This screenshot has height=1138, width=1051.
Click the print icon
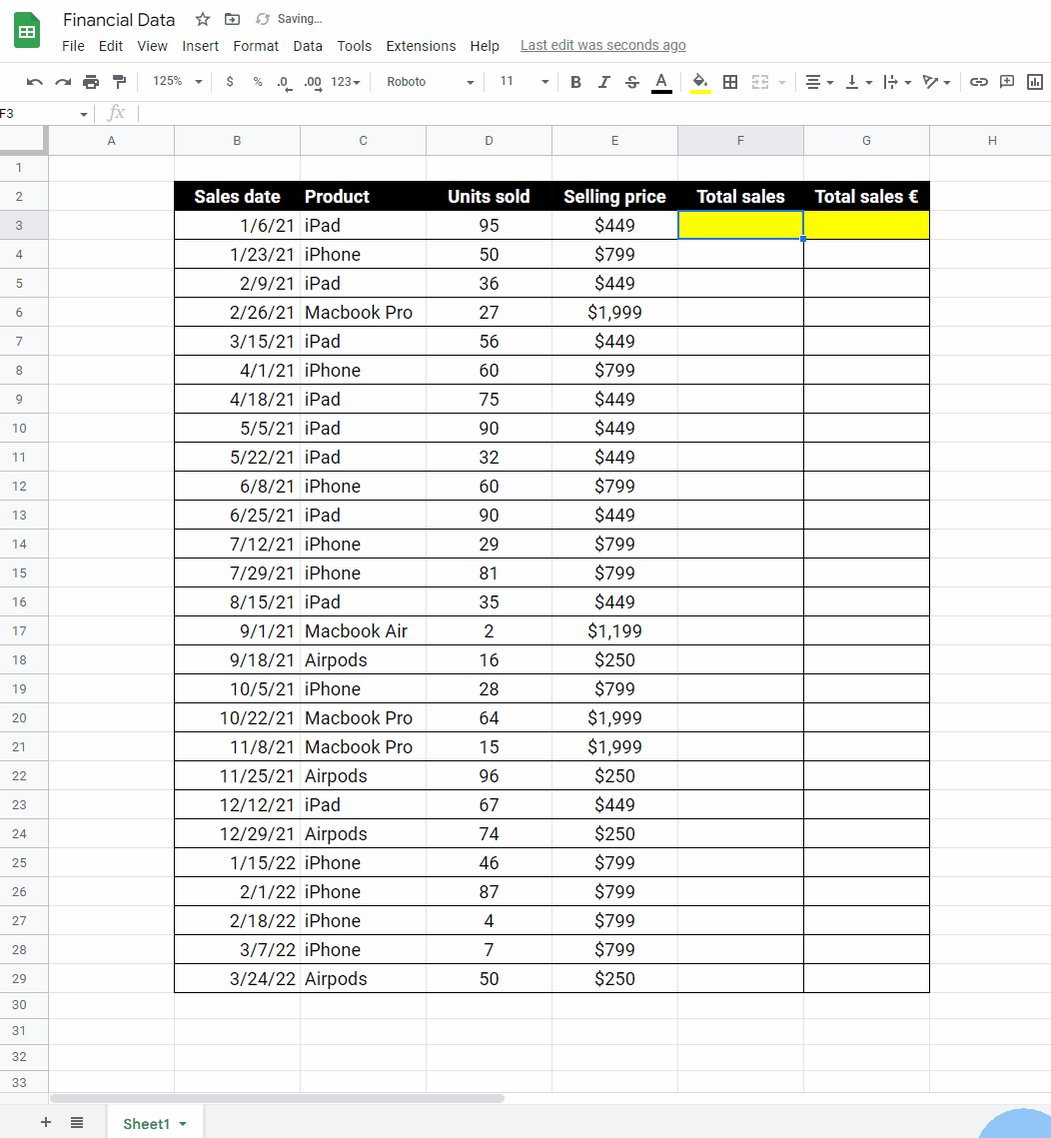coord(91,82)
